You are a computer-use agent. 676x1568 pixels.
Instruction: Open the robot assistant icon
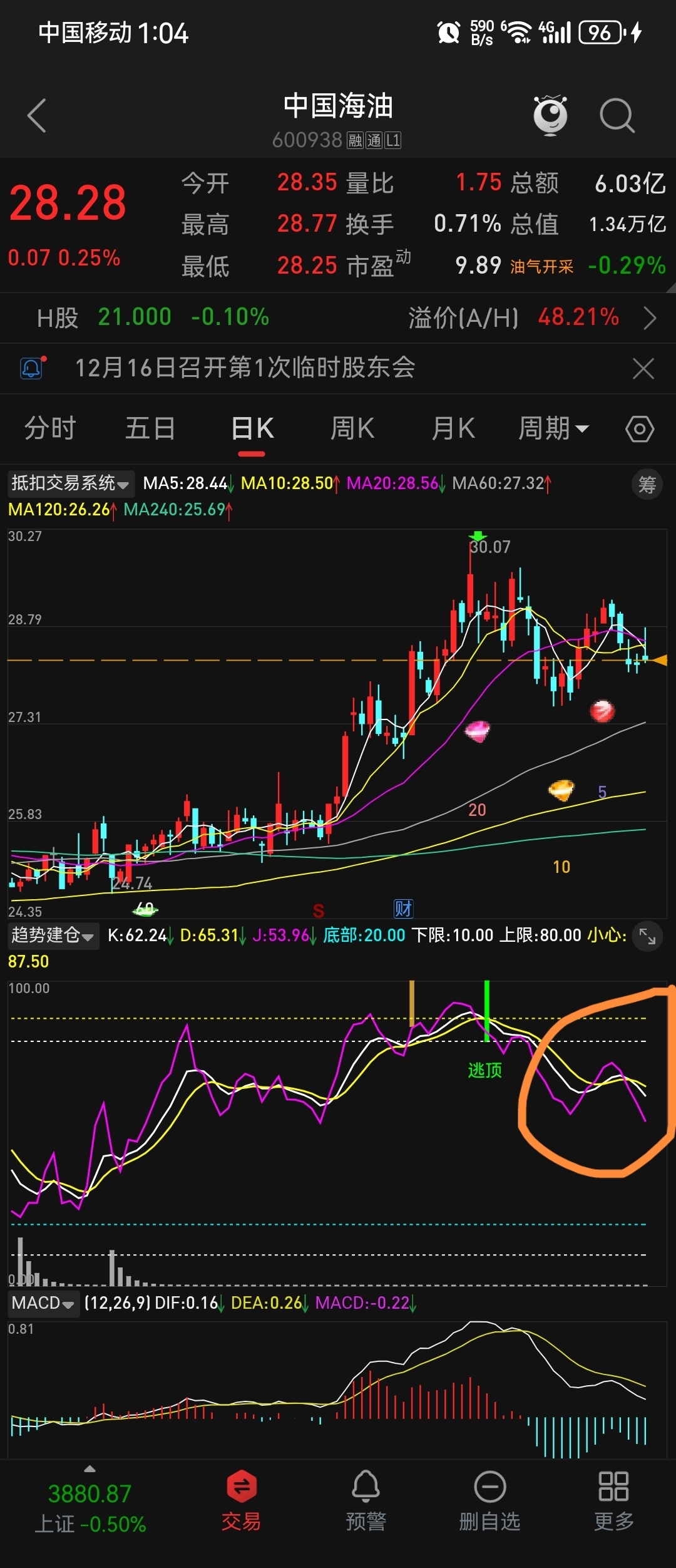coord(550,115)
